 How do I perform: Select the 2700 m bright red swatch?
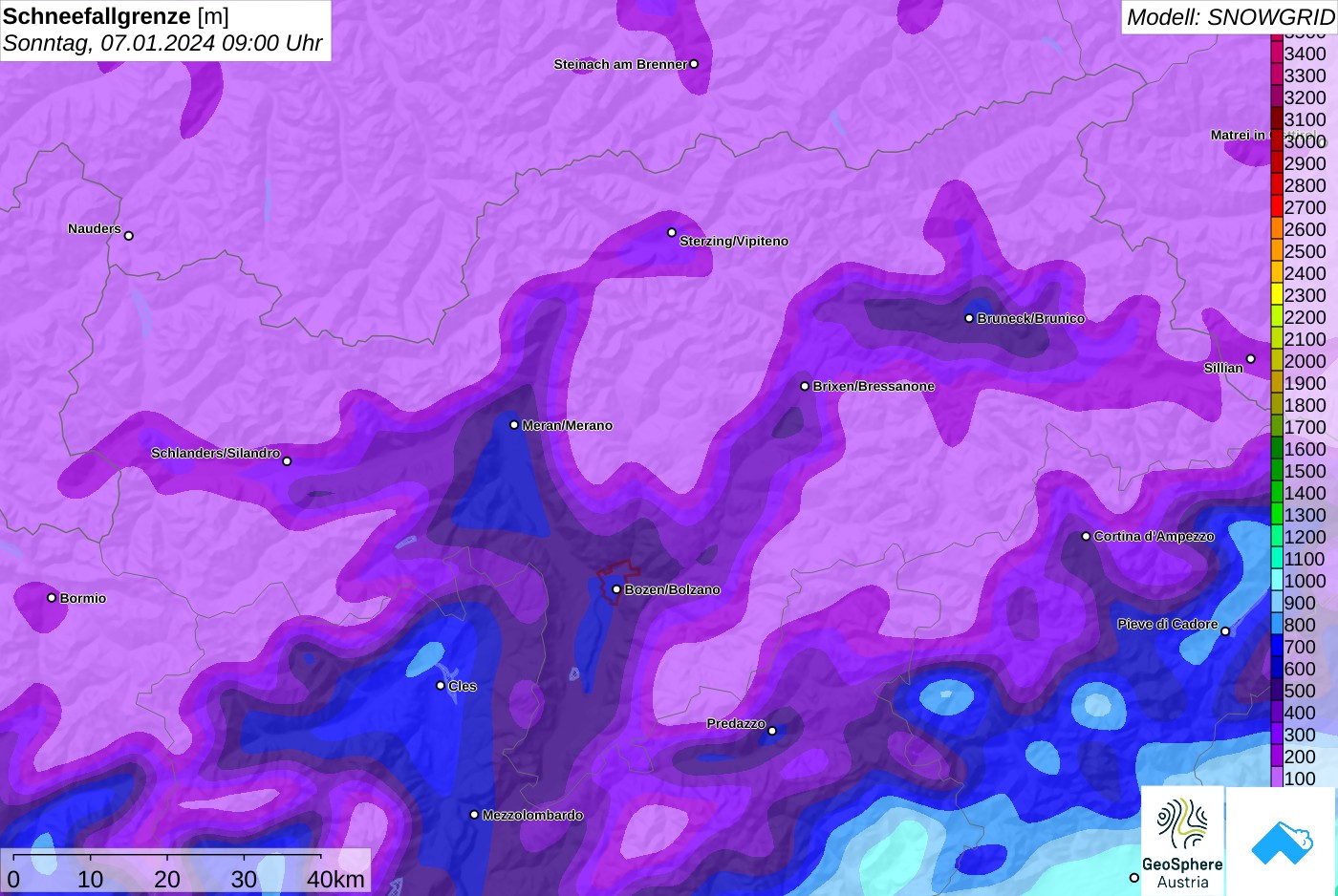coord(1276,207)
